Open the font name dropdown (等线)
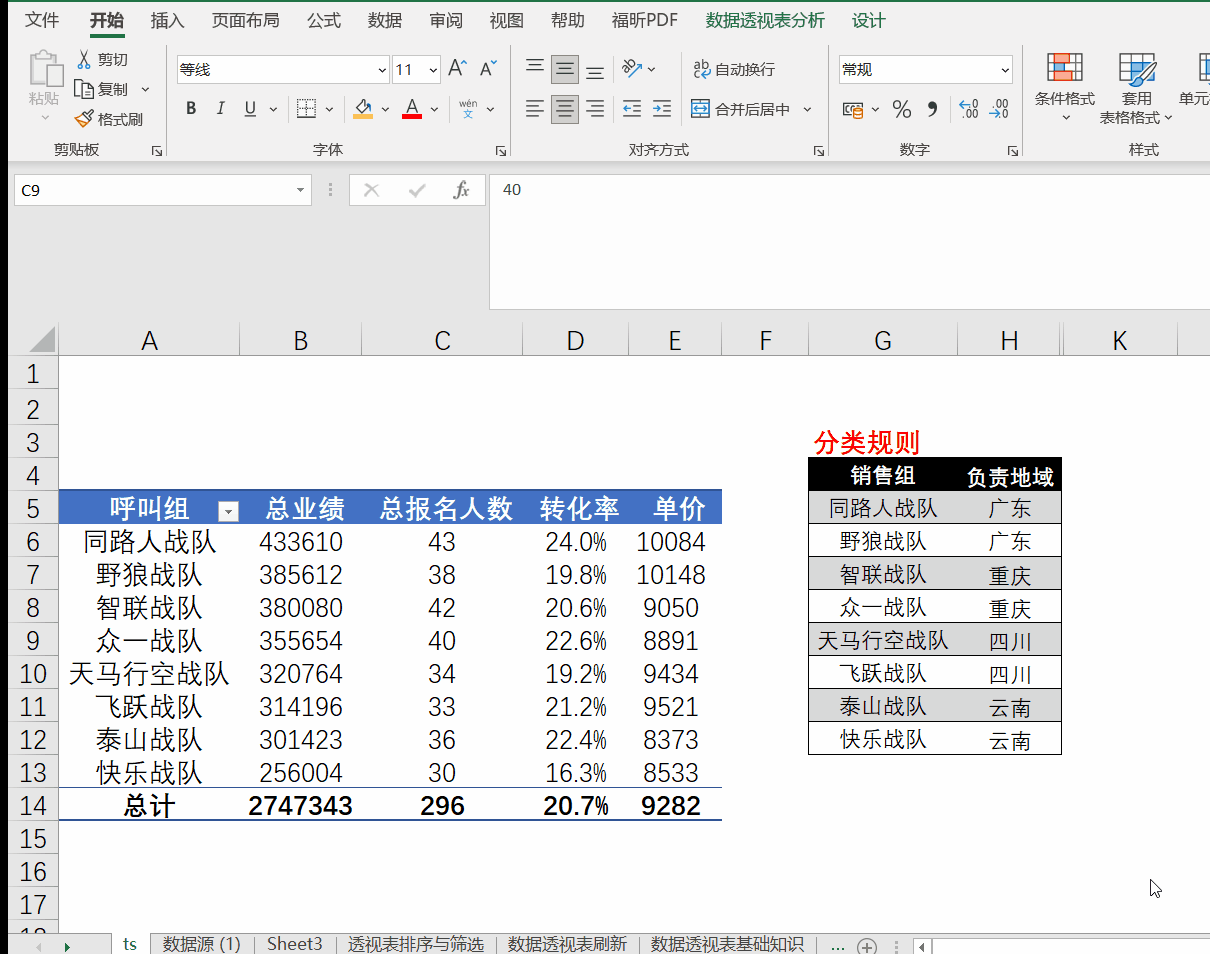 pyautogui.click(x=382, y=70)
